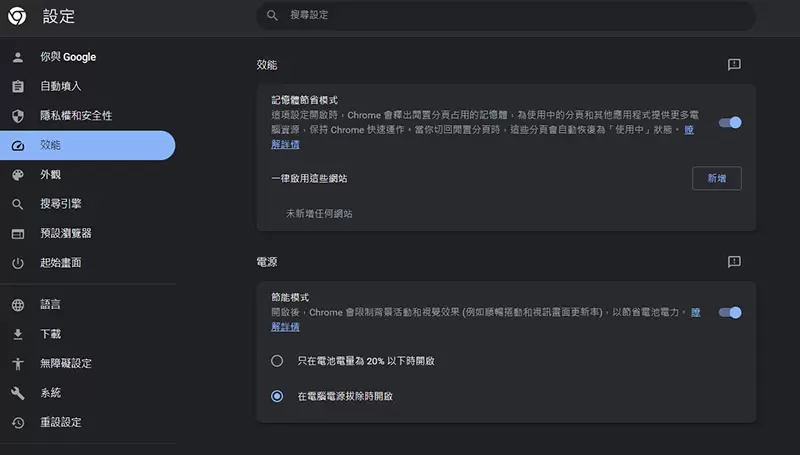
Task: Click the download arrow icon for 下載
Action: click(x=17, y=334)
